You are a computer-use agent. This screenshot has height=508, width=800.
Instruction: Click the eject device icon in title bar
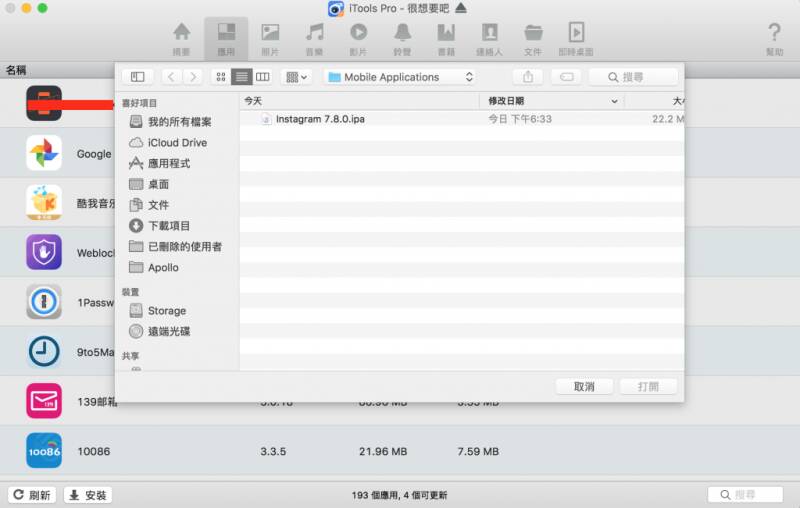[x=461, y=8]
